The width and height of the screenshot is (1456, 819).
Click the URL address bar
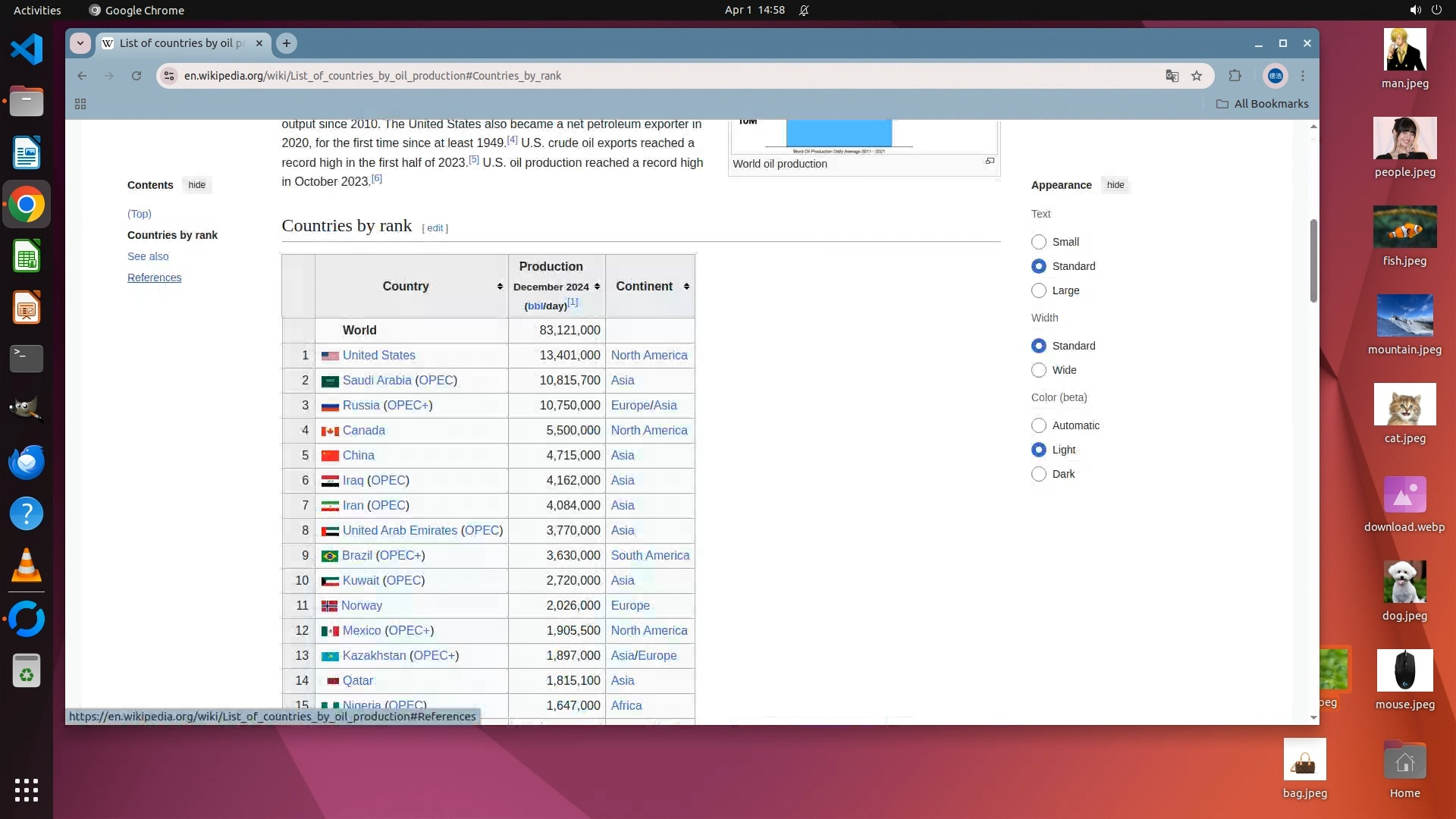(607, 76)
